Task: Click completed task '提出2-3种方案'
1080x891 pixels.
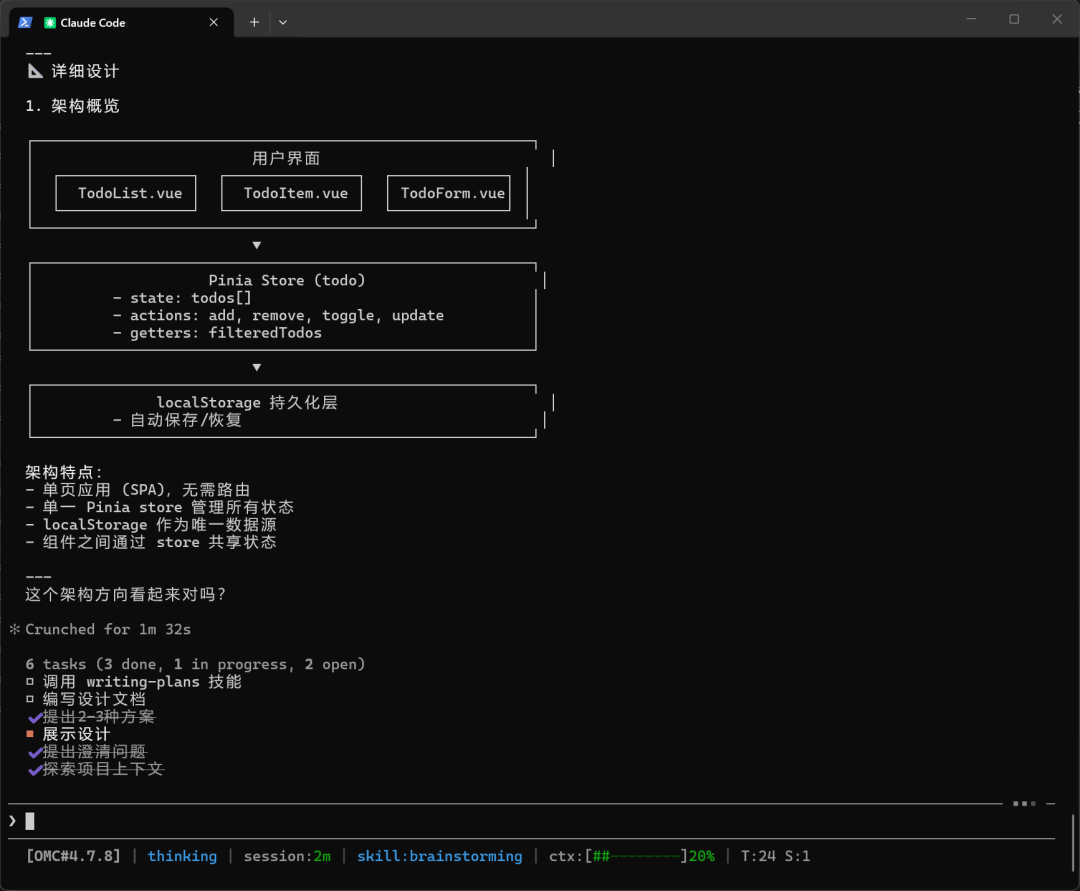Action: pyautogui.click(x=92, y=717)
